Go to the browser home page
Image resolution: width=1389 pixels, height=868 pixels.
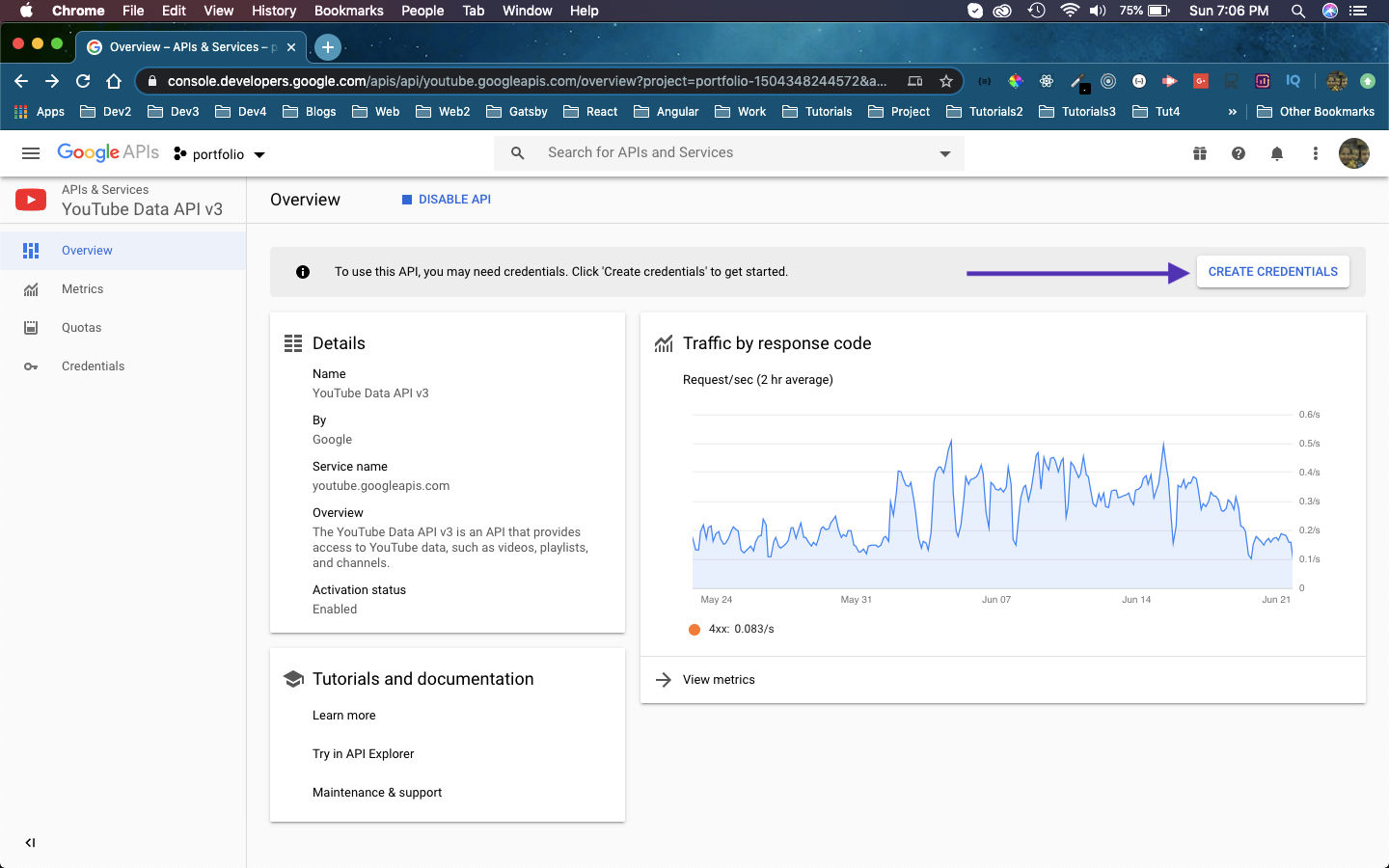[114, 81]
